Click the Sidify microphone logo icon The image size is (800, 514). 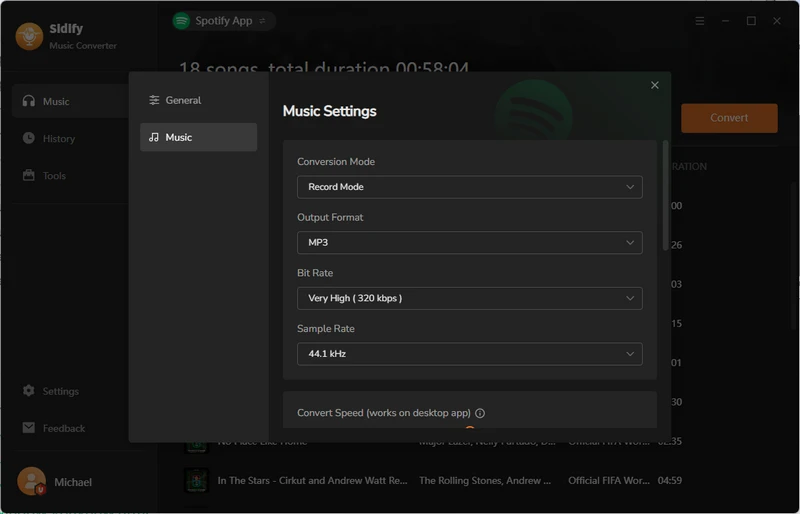coord(29,36)
